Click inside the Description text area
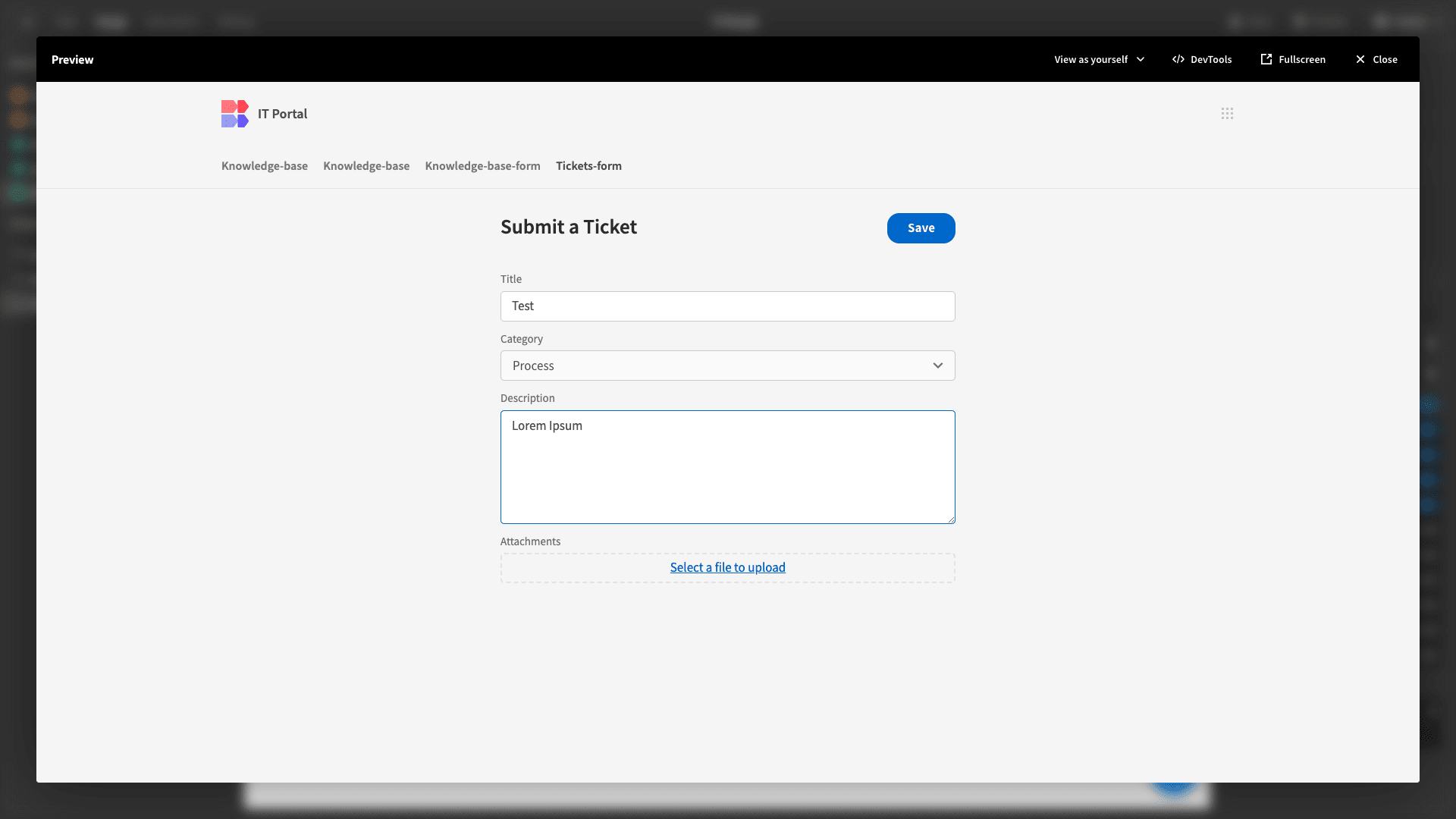Viewport: 1456px width, 819px height. 727,467
